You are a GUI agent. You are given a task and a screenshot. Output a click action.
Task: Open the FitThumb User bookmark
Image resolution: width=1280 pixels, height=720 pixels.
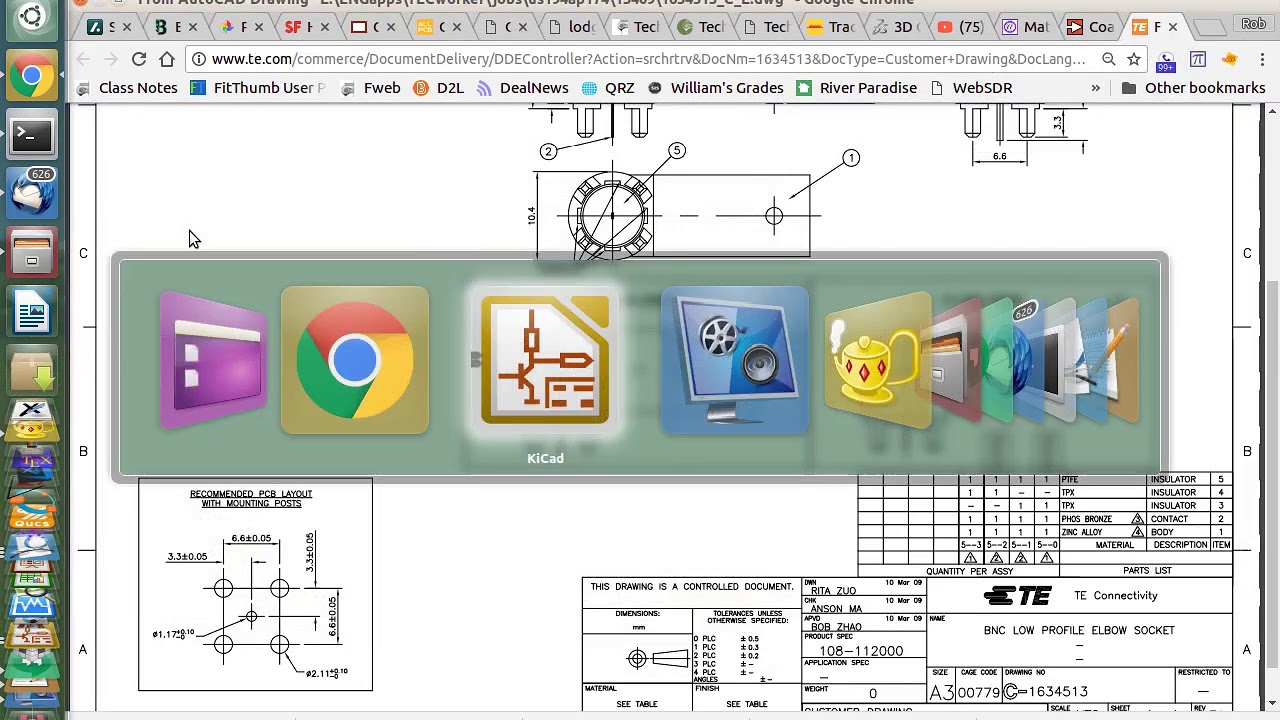tap(258, 88)
